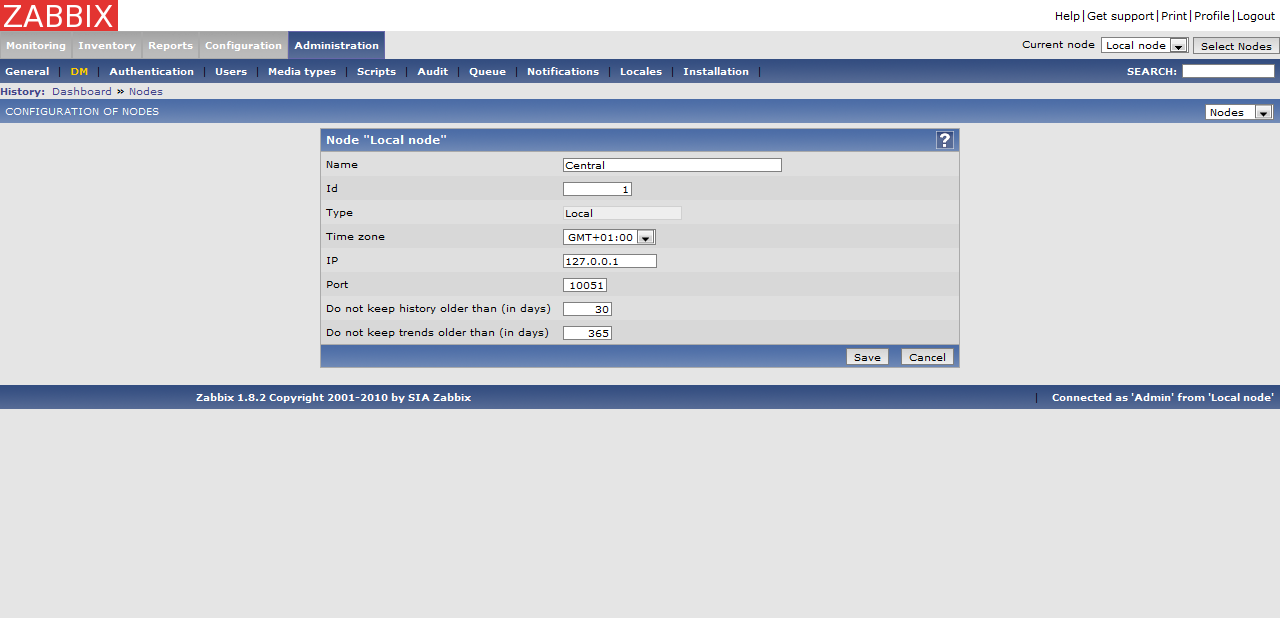Click the ZABBIX logo
Screen dimensions: 1280x618
point(59,15)
